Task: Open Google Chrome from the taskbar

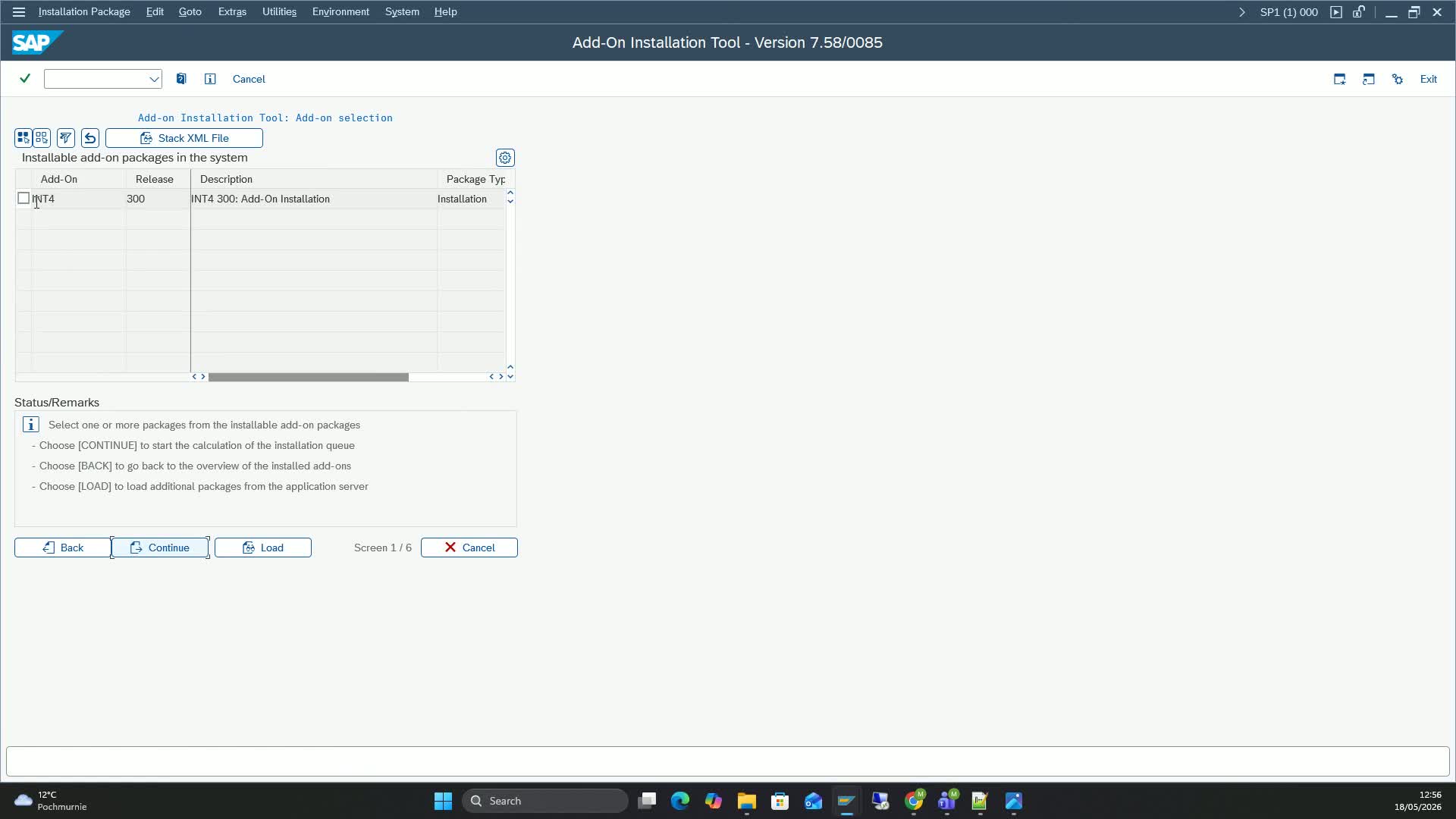Action: (915, 800)
